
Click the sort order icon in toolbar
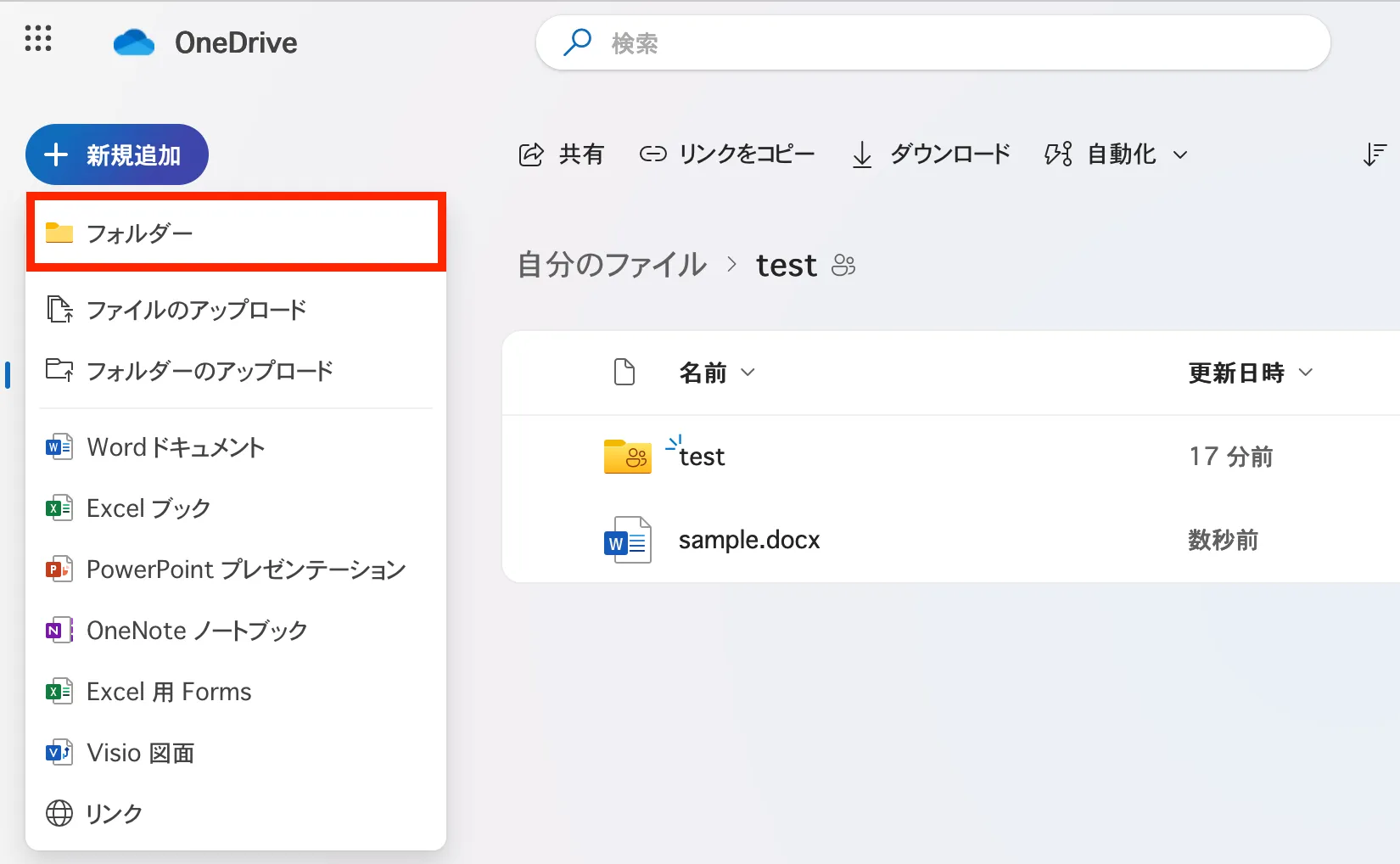1374,154
